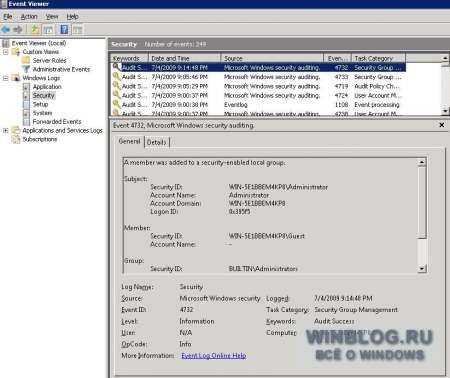The image size is (450, 378).
Task: Click the event list scroll-up arrow
Action: click(445, 58)
